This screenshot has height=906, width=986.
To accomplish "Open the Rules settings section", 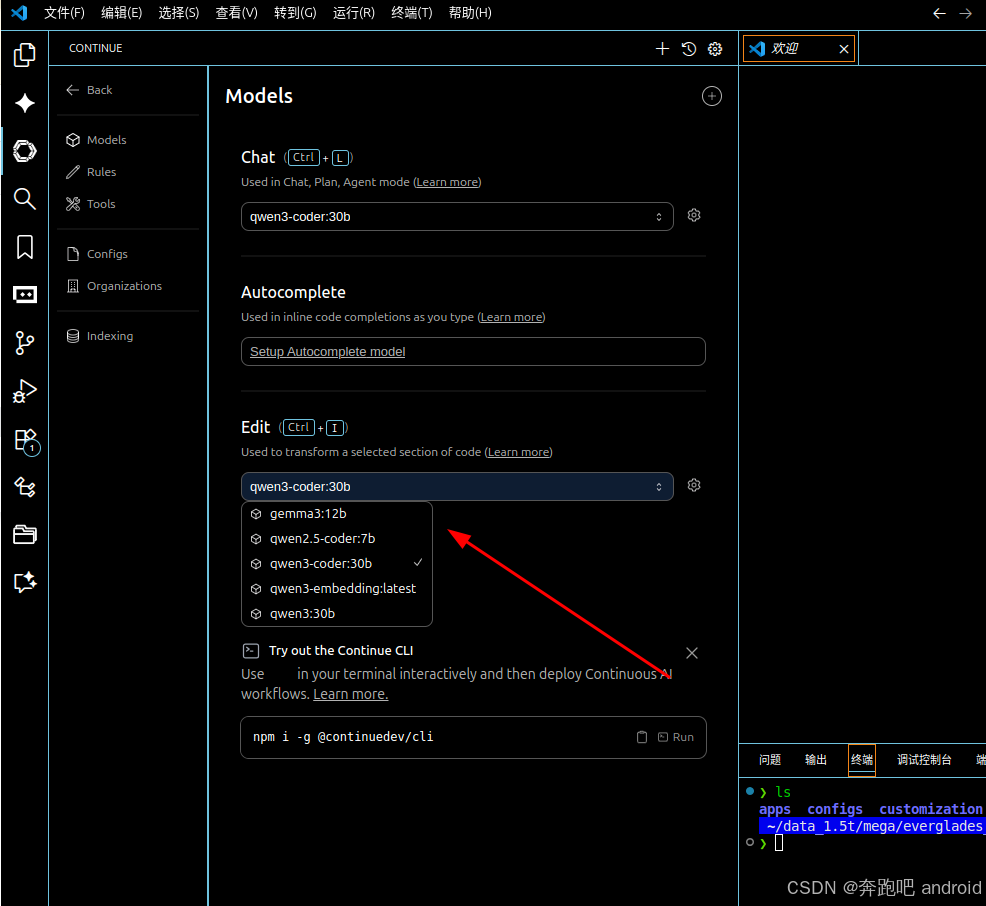I will coord(91,172).
